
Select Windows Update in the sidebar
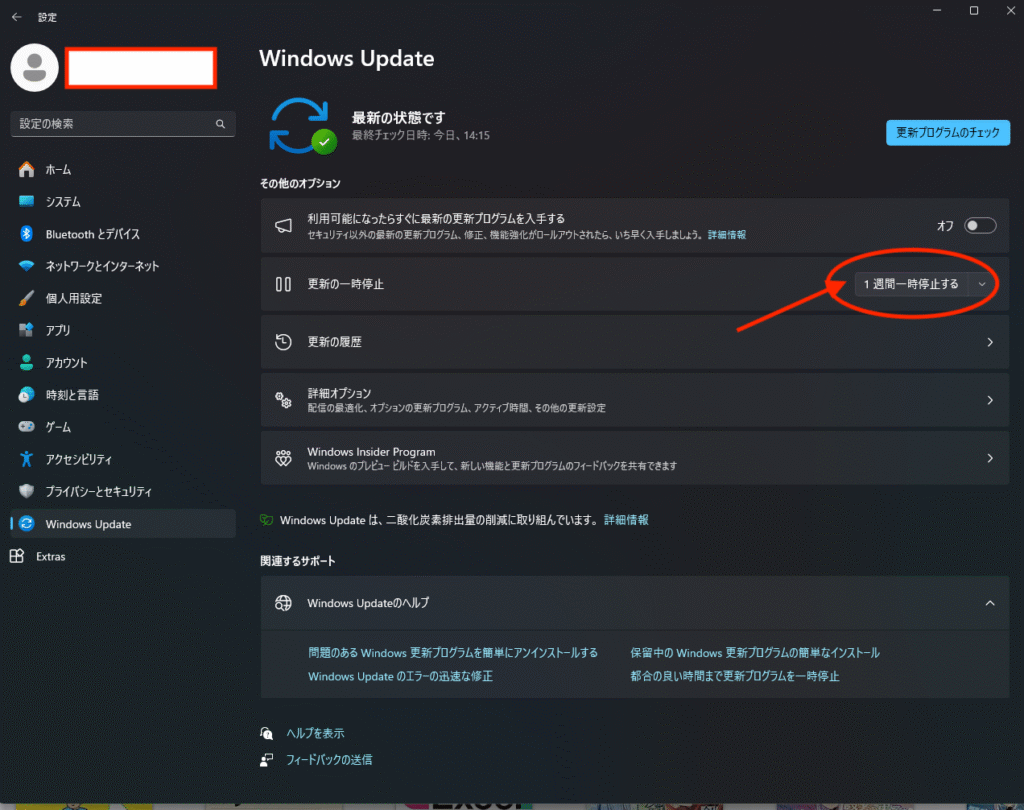(x=123, y=524)
